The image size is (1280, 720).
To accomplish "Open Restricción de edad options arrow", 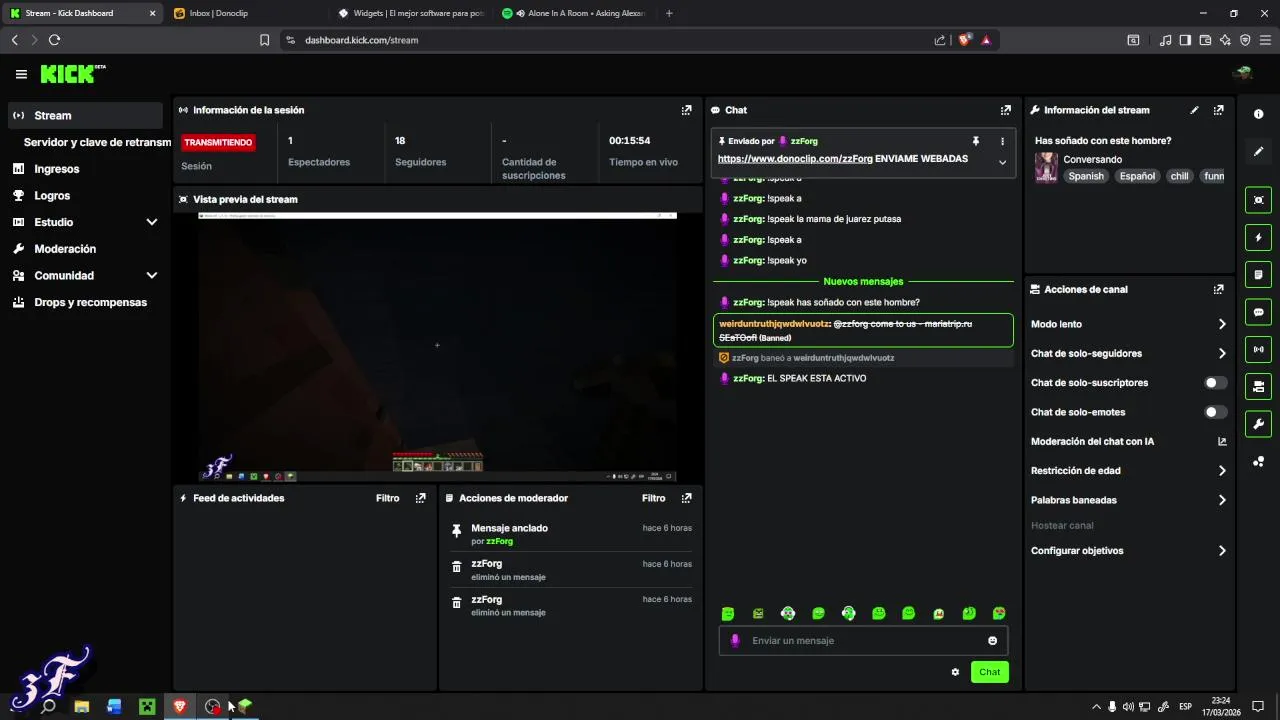I will pyautogui.click(x=1222, y=471).
